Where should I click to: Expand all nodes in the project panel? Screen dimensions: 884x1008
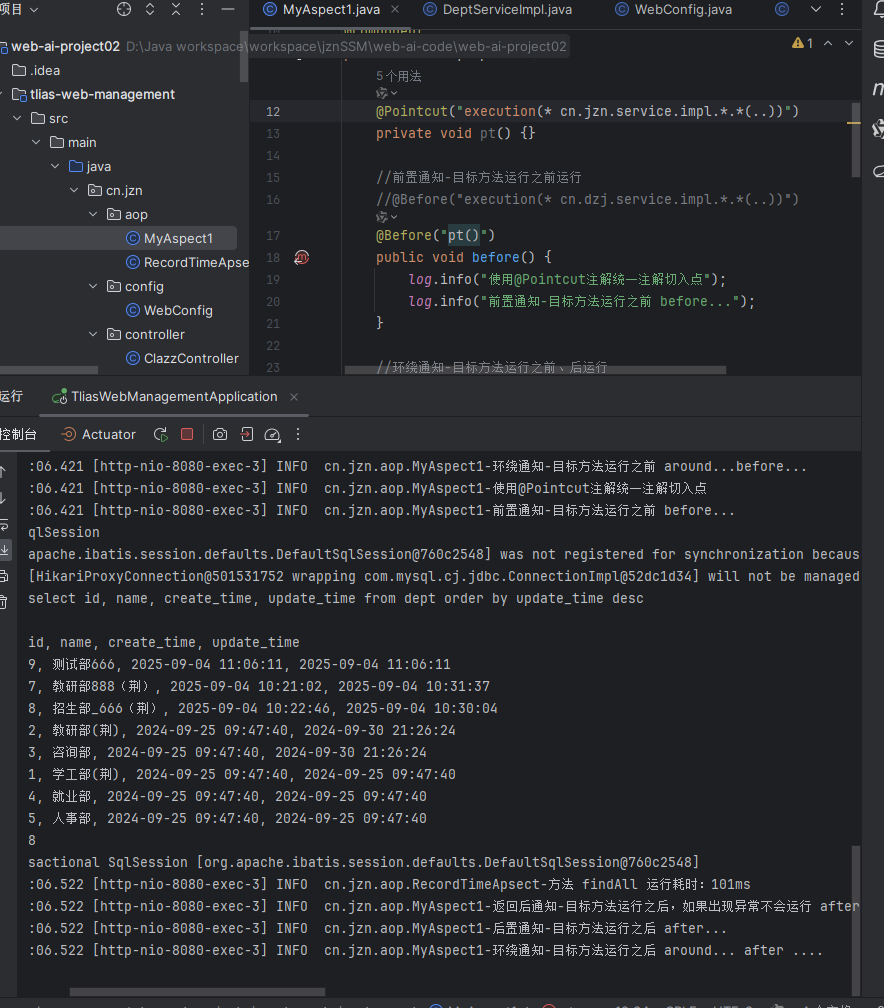(x=150, y=9)
